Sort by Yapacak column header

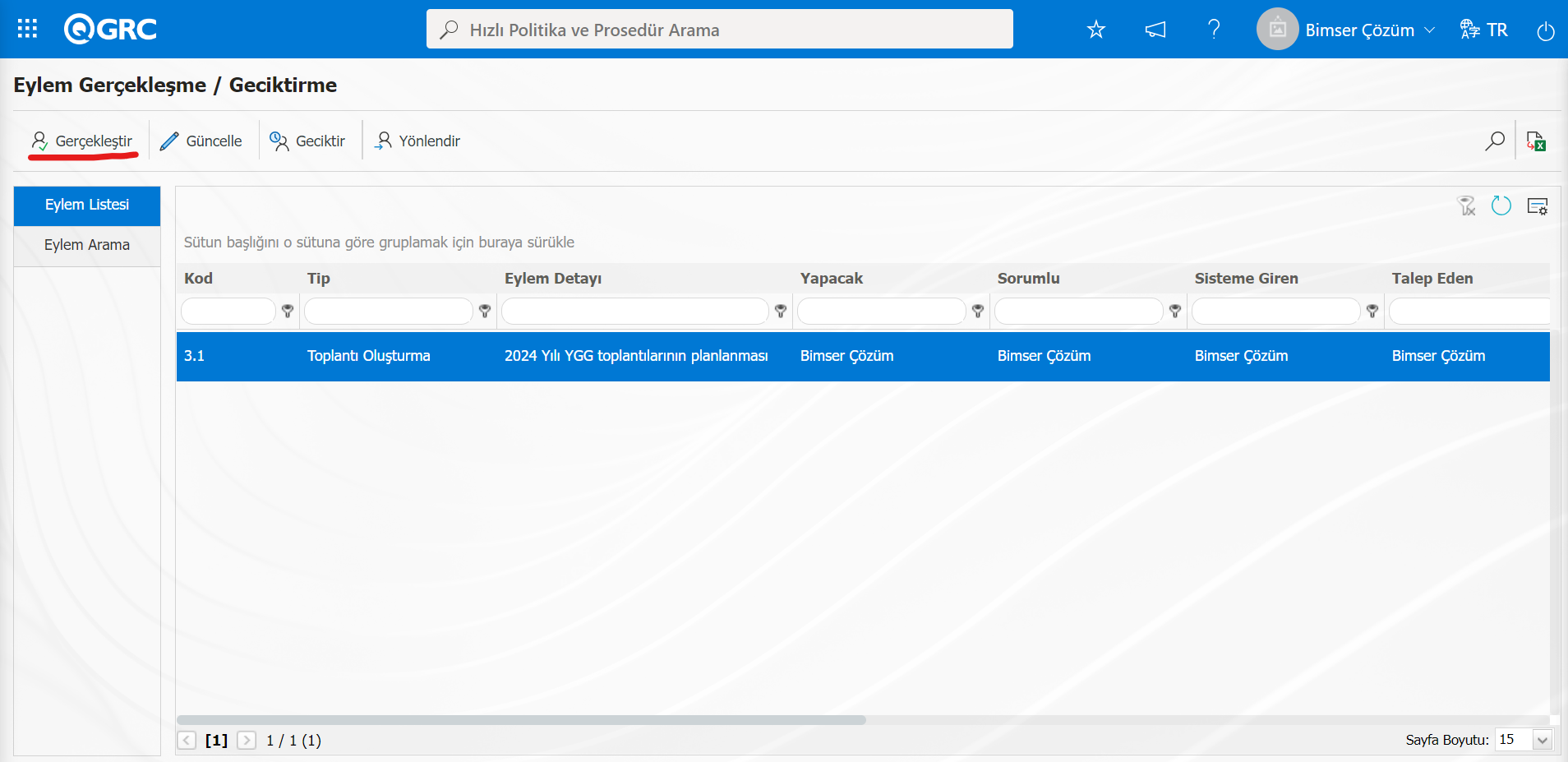click(832, 279)
